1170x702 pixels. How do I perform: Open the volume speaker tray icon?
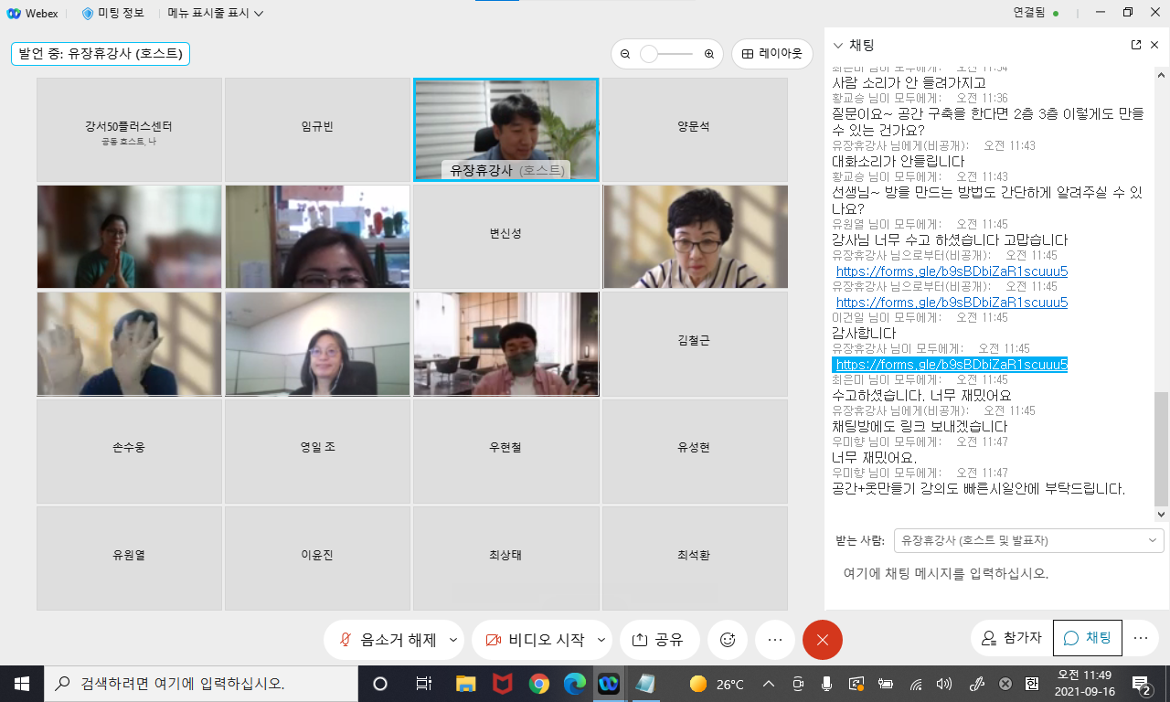944,683
